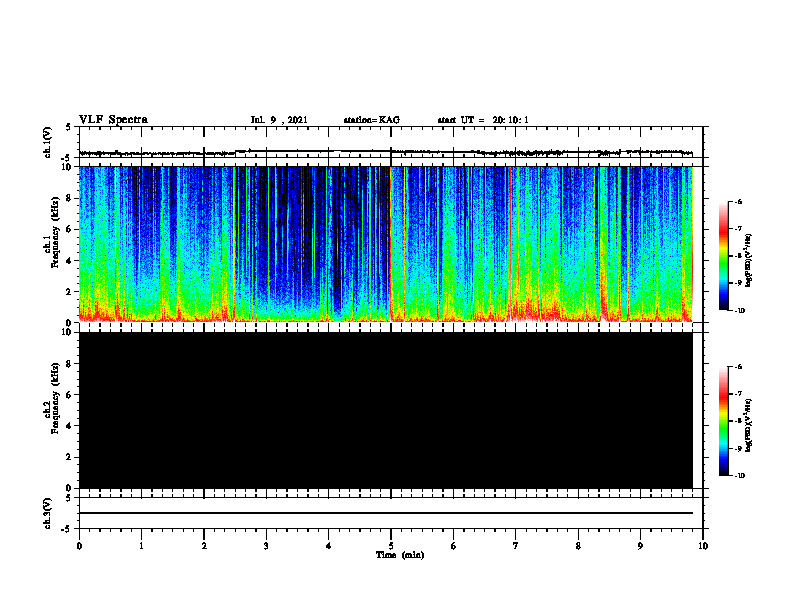
Task: Click ch.2 colorbar log(PSD) units label
Action: click(x=749, y=425)
